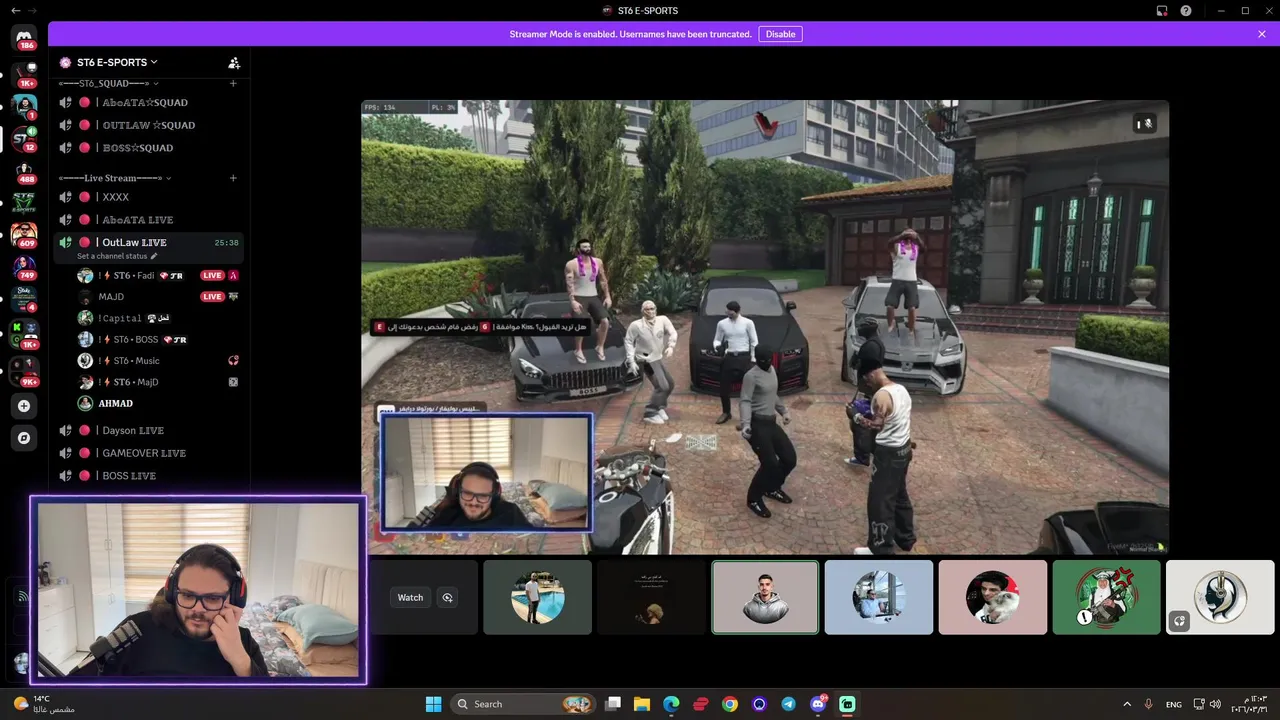Select user ST6 • BOSS in voice list
The image size is (1280, 720).
coord(158,340)
